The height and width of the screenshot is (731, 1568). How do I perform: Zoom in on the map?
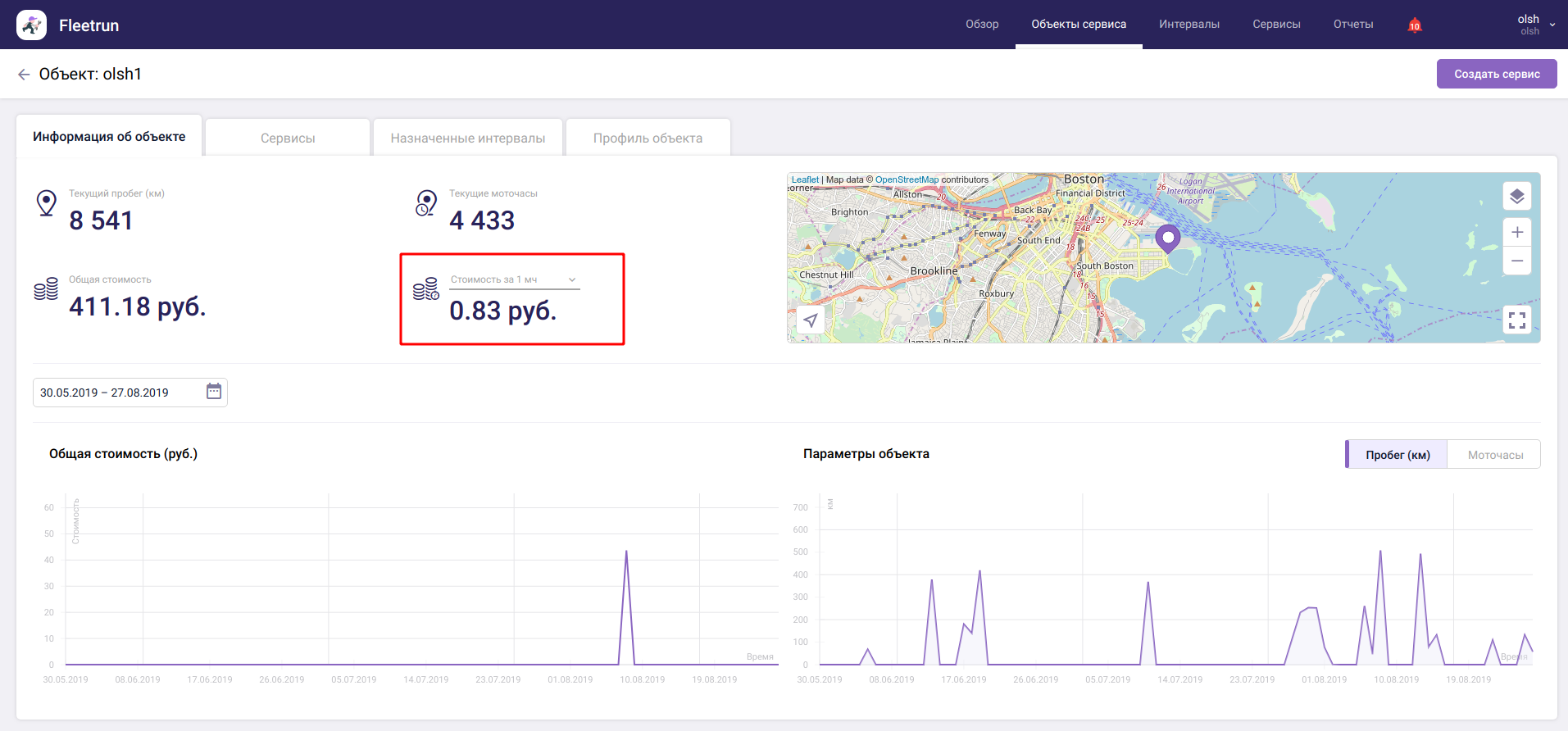point(1516,233)
